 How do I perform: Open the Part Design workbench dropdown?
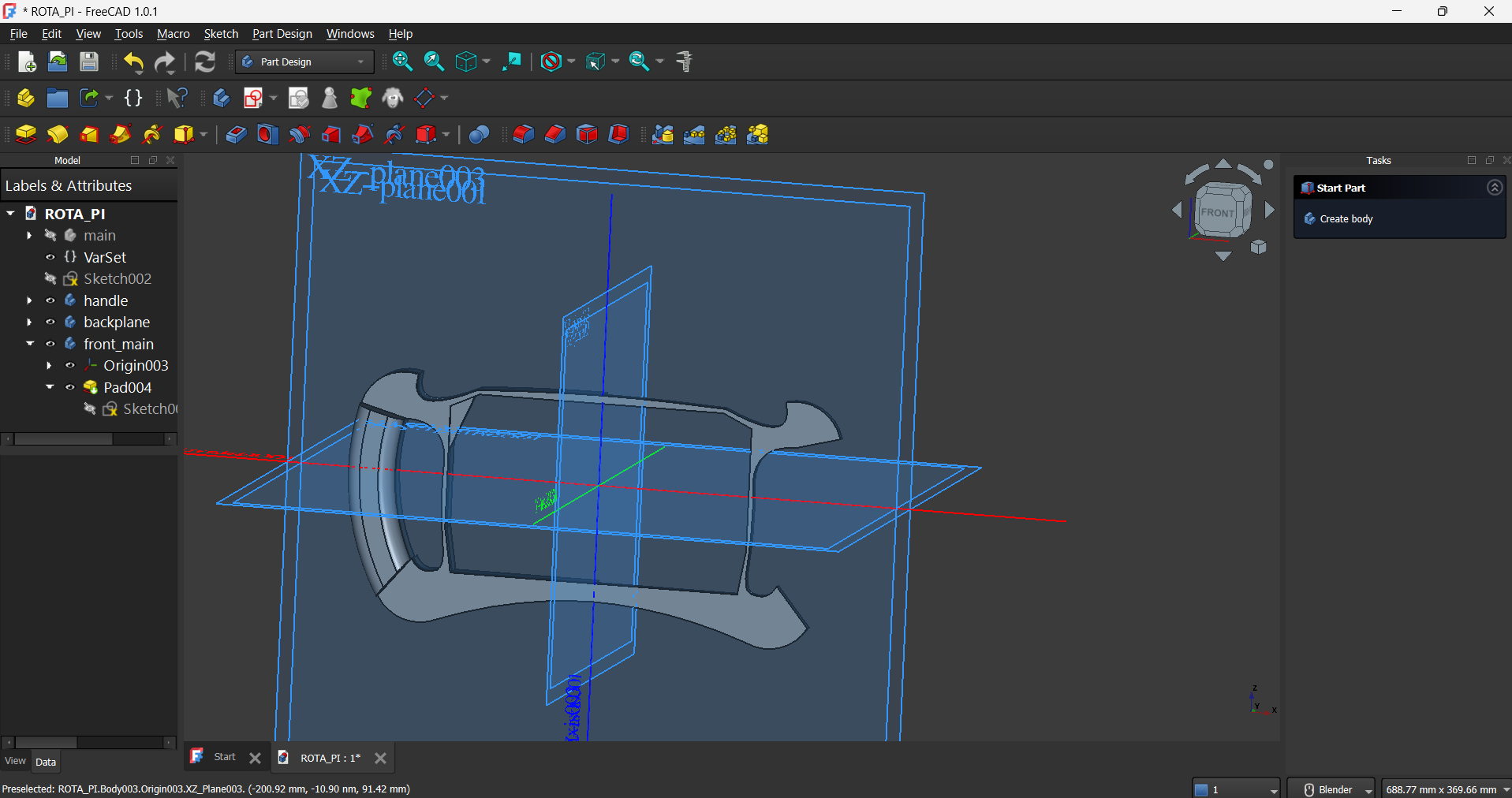tap(304, 62)
